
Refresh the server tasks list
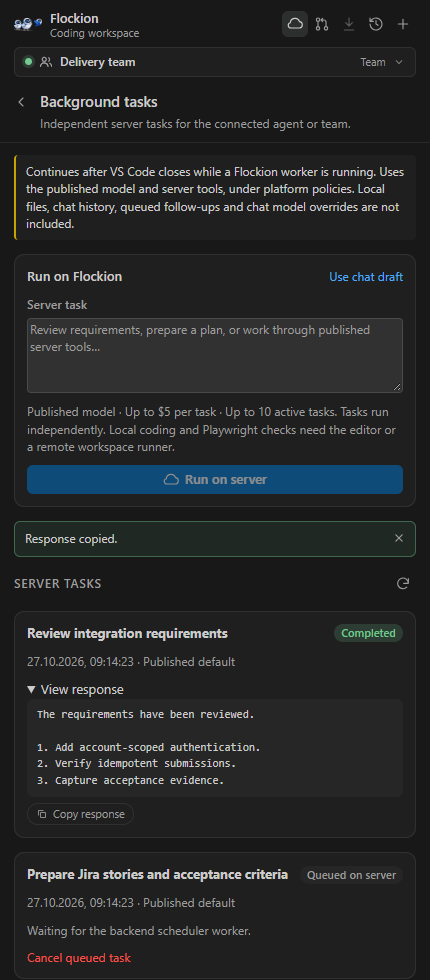(x=403, y=584)
